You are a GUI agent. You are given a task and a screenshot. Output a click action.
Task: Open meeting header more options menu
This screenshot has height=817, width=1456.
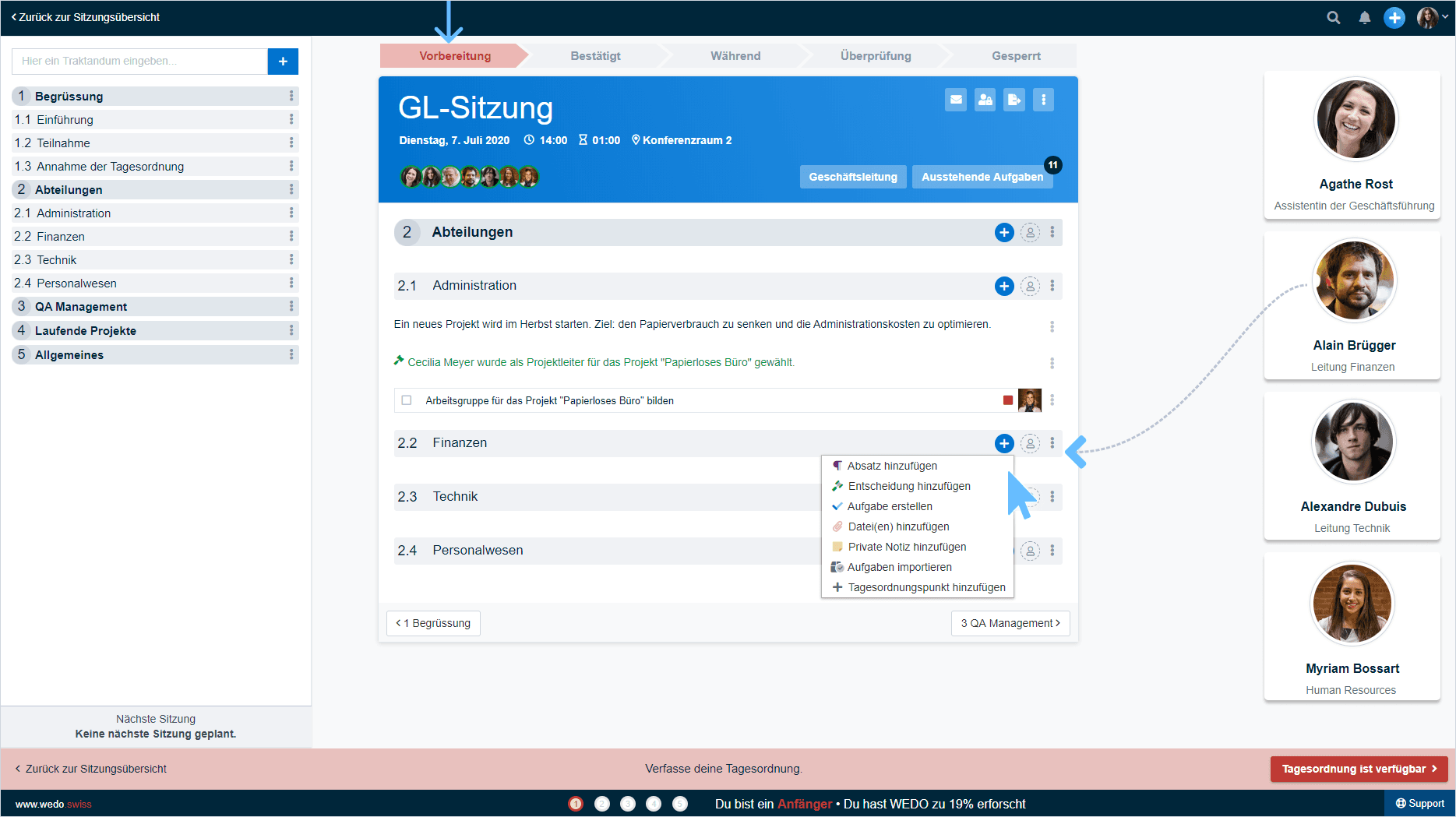[x=1043, y=100]
